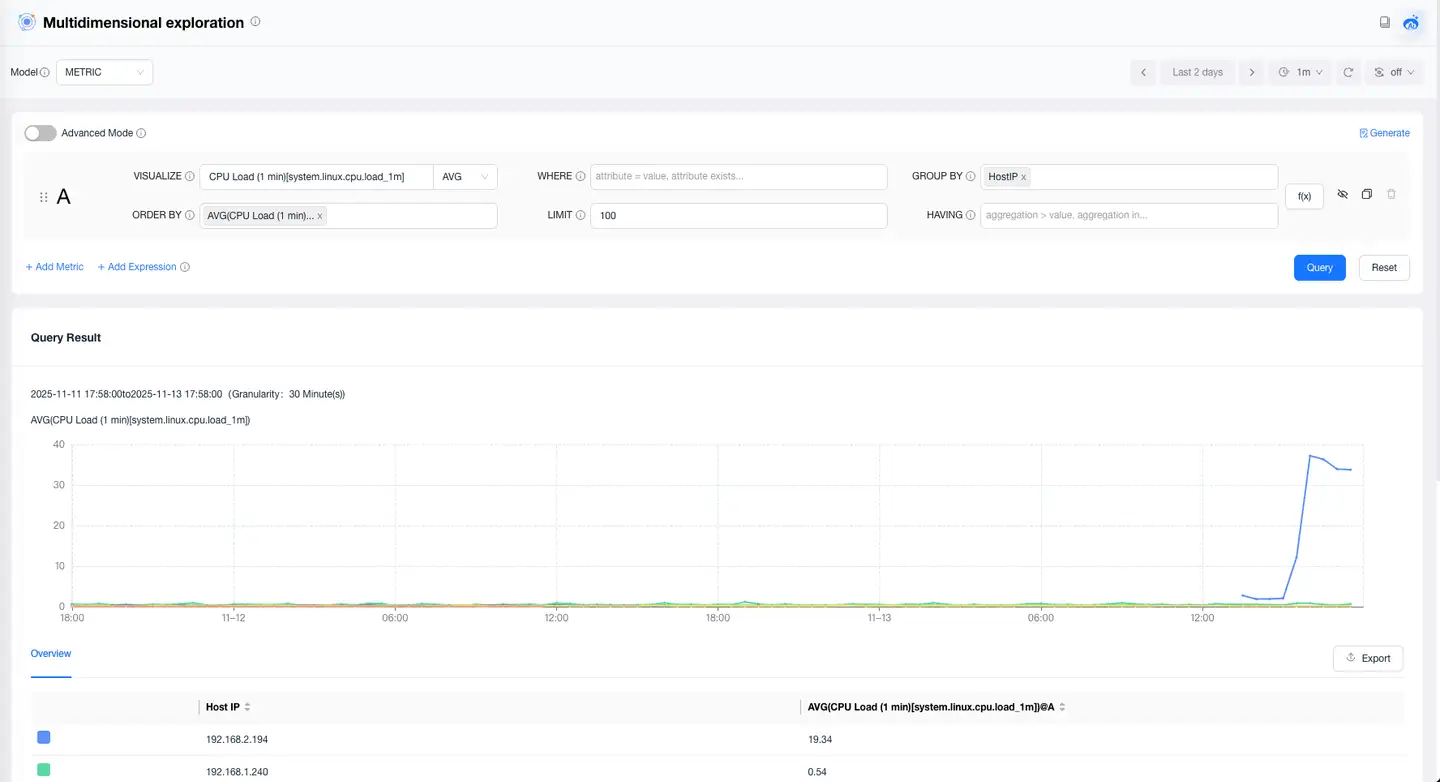Toggle visibility eye icon for query A
Screen dimensions: 1440x782
tap(1342, 194)
